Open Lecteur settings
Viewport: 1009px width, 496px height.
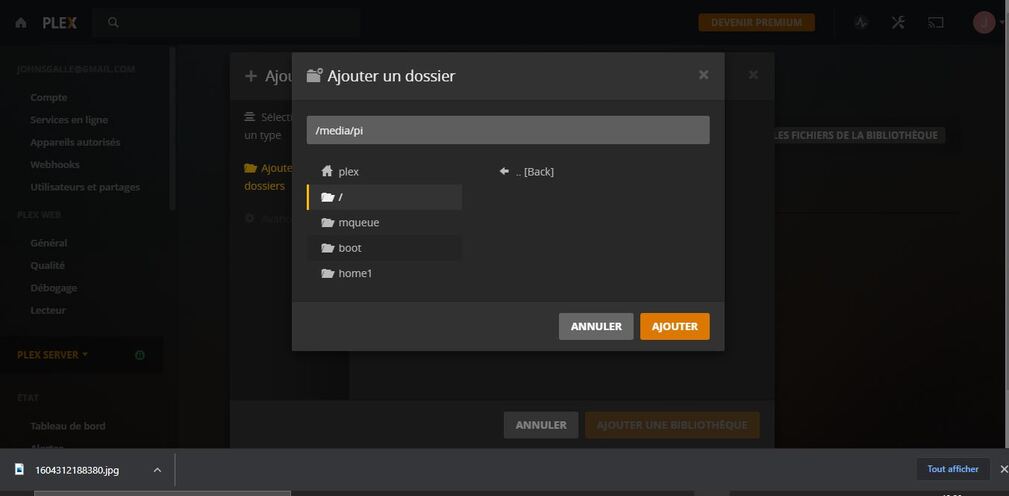(x=48, y=310)
